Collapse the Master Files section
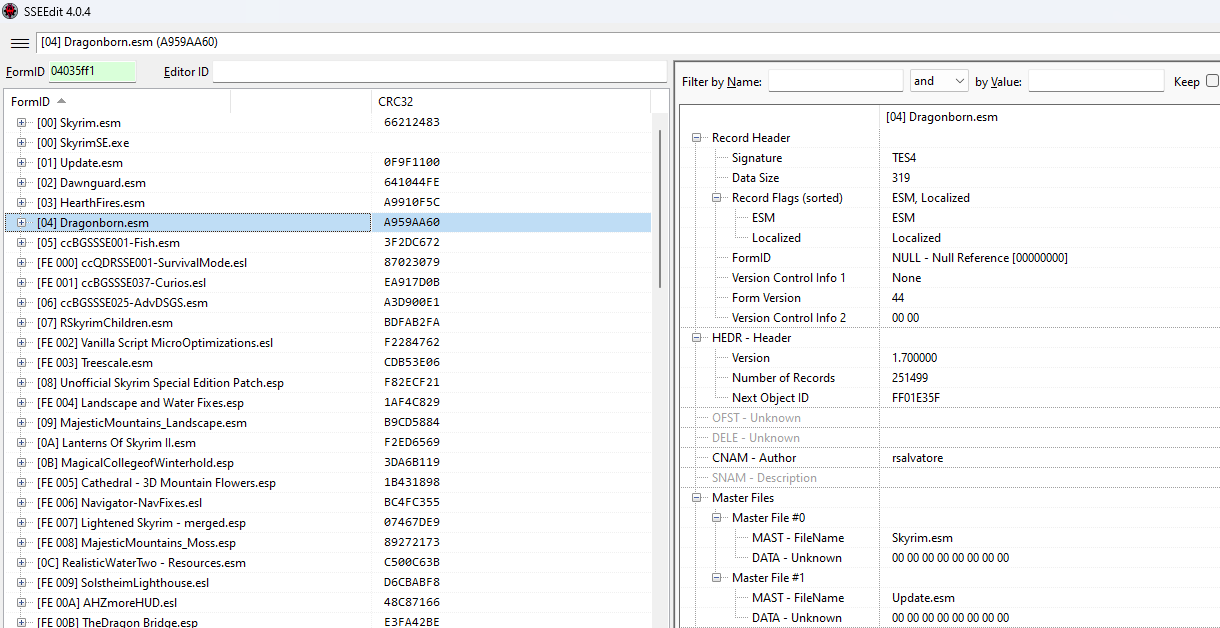The height and width of the screenshot is (628, 1220). coord(696,497)
